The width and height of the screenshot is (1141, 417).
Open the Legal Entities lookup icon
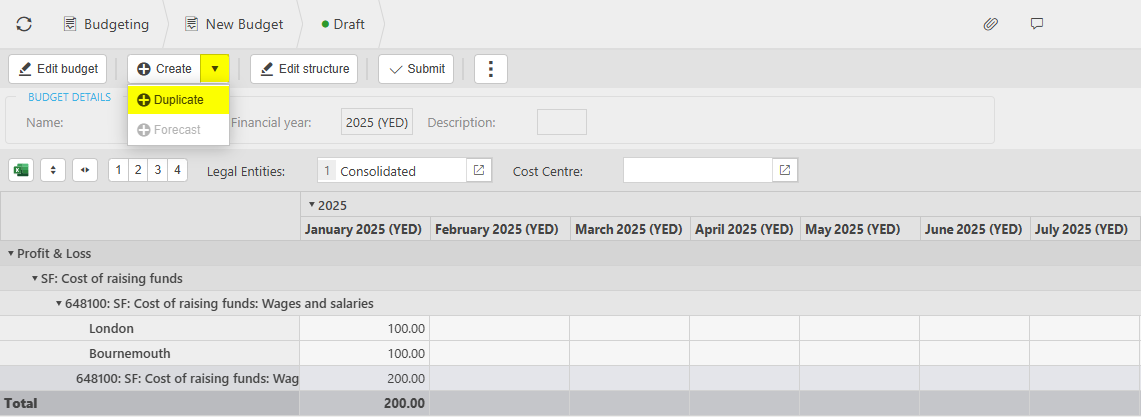tap(479, 170)
